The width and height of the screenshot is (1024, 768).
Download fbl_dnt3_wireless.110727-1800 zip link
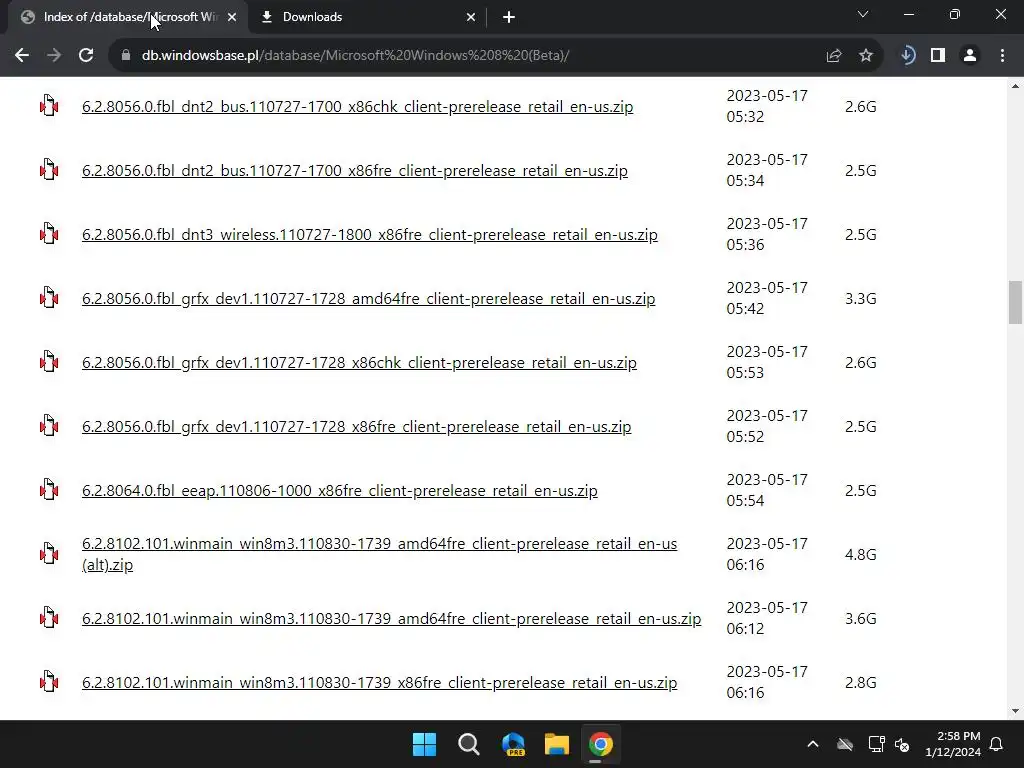[x=370, y=234]
